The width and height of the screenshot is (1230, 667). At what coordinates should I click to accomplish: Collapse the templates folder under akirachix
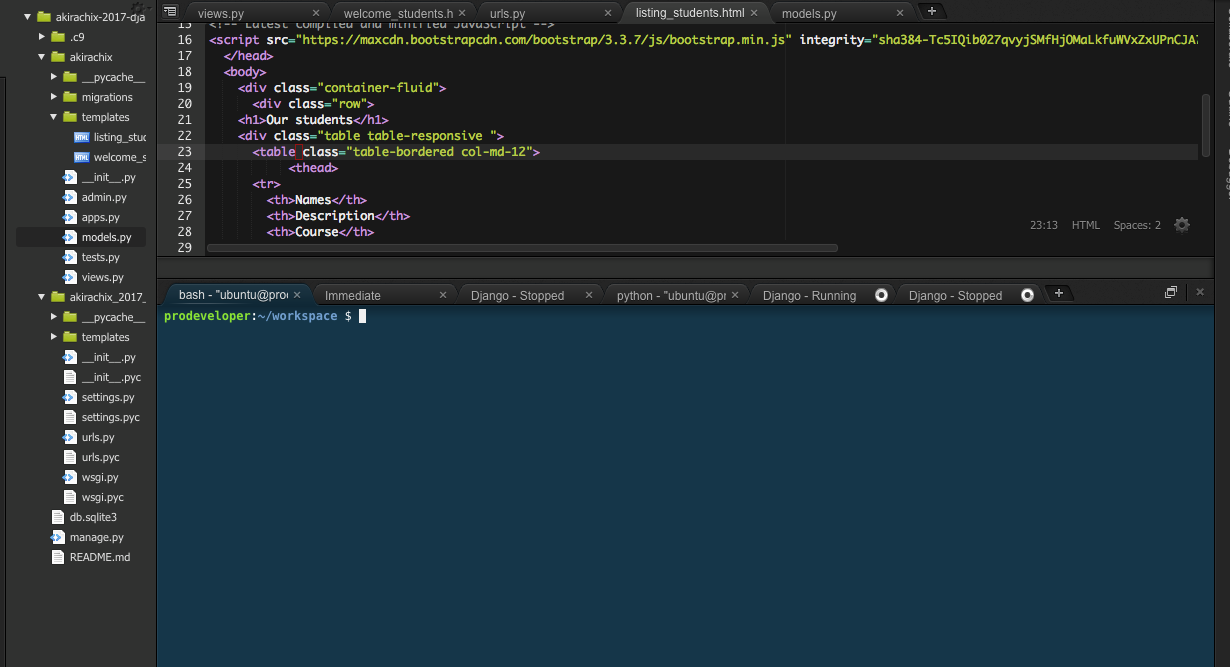point(54,117)
